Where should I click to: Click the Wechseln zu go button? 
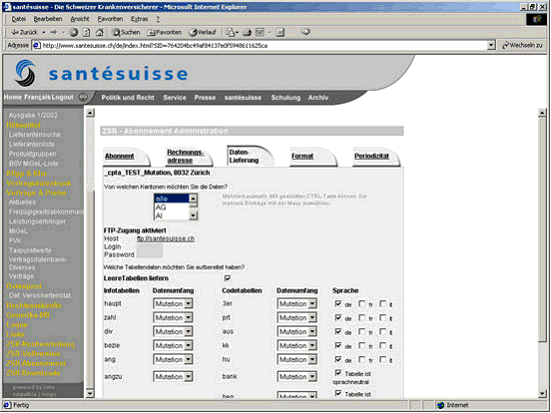coord(522,45)
